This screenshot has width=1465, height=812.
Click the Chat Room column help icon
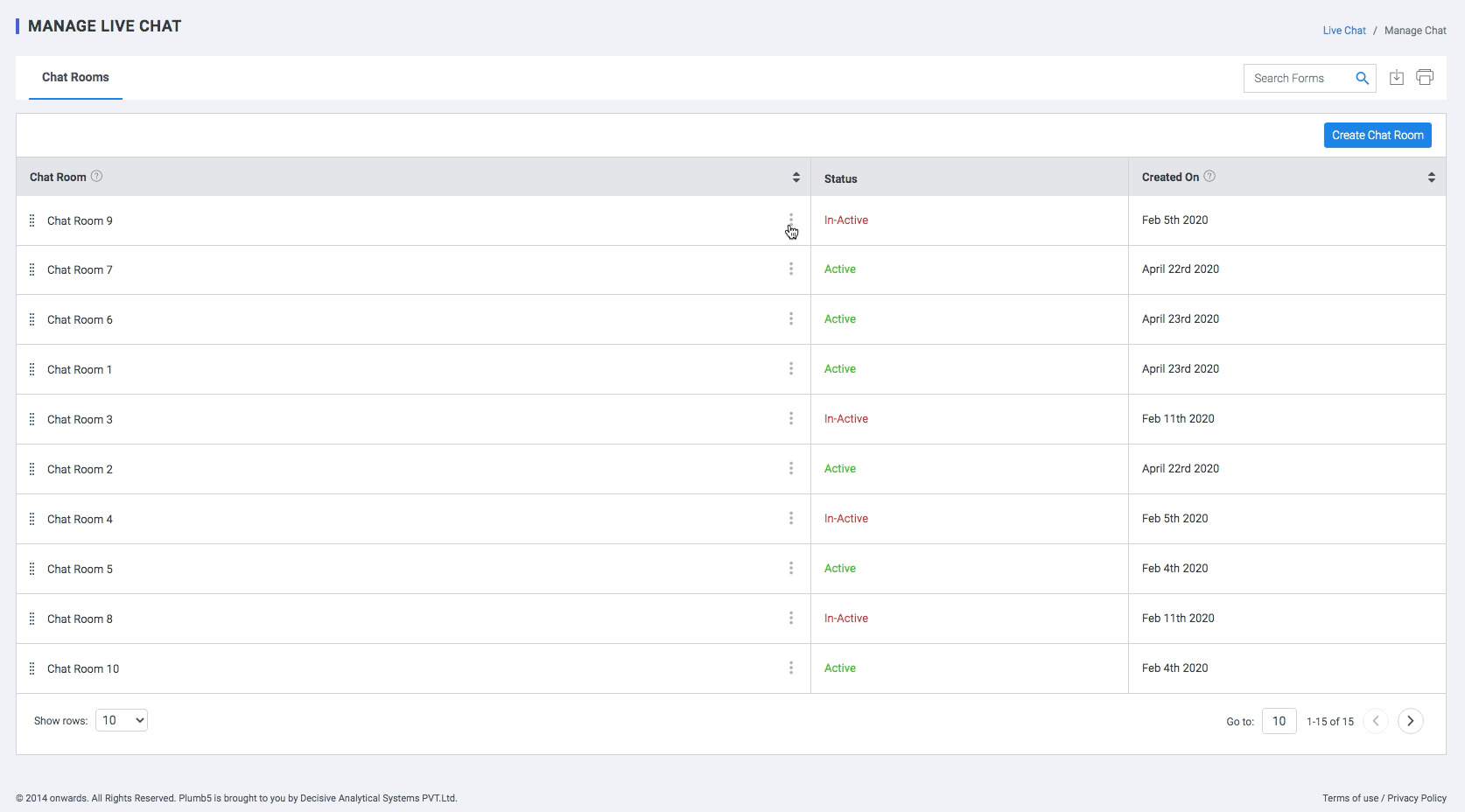click(x=97, y=176)
